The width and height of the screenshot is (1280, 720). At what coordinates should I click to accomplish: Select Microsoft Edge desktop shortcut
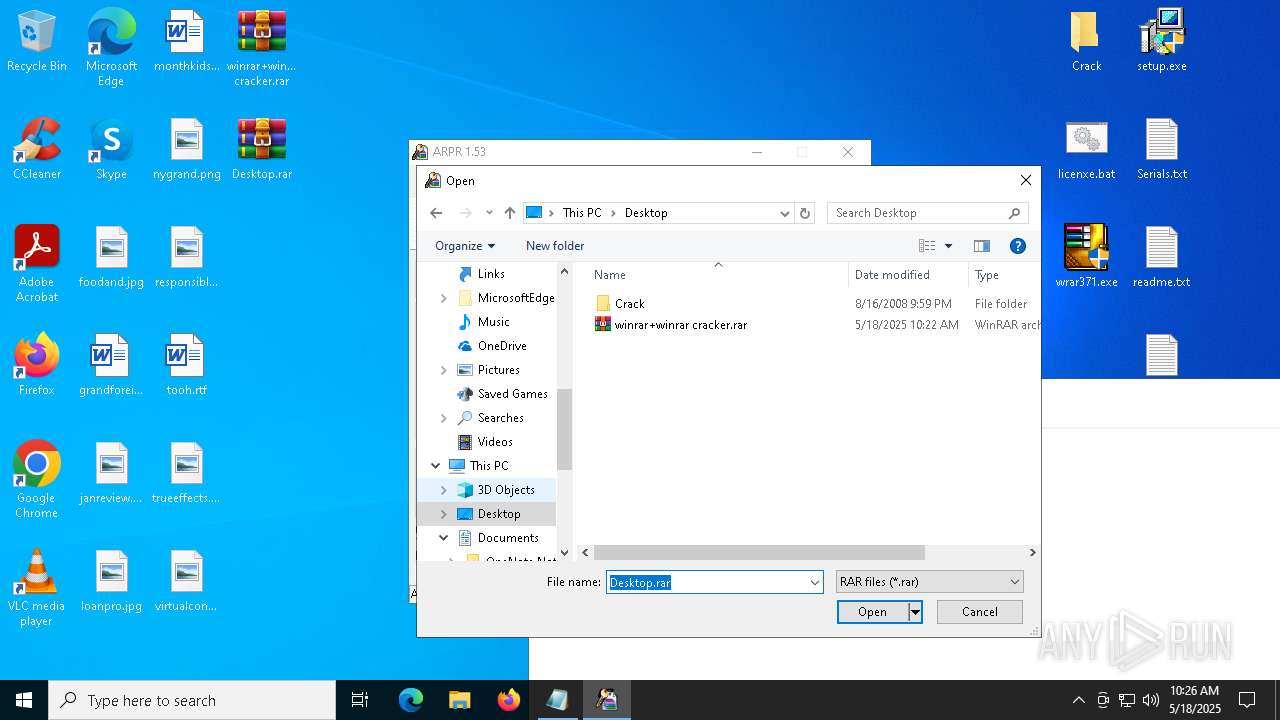click(x=111, y=48)
